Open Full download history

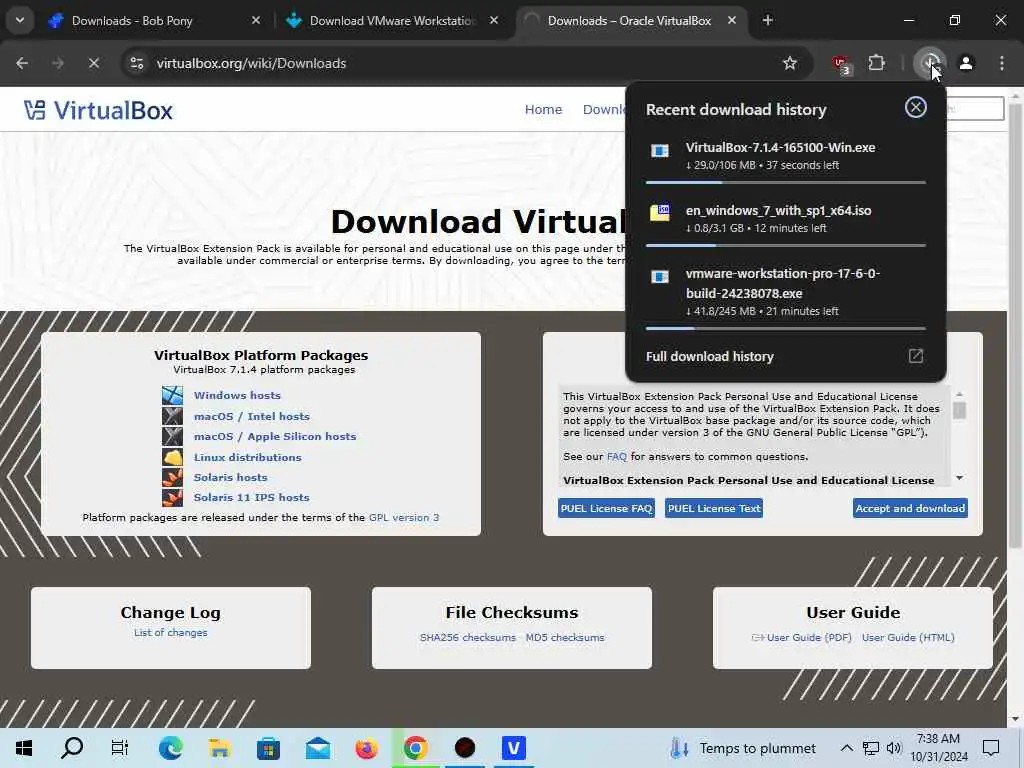click(x=710, y=357)
